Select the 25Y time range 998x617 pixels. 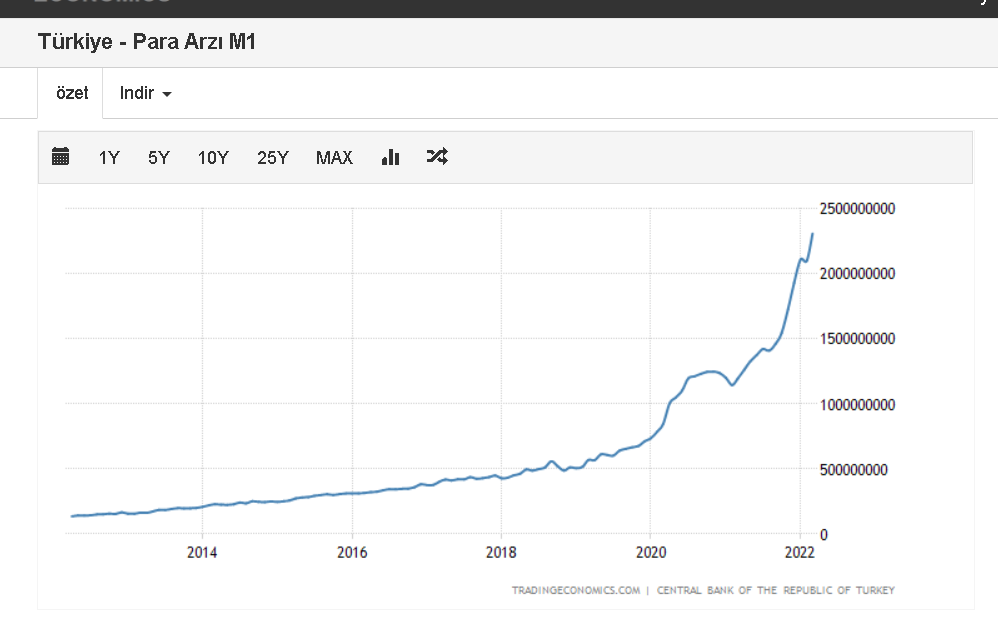pyautogui.click(x=272, y=157)
